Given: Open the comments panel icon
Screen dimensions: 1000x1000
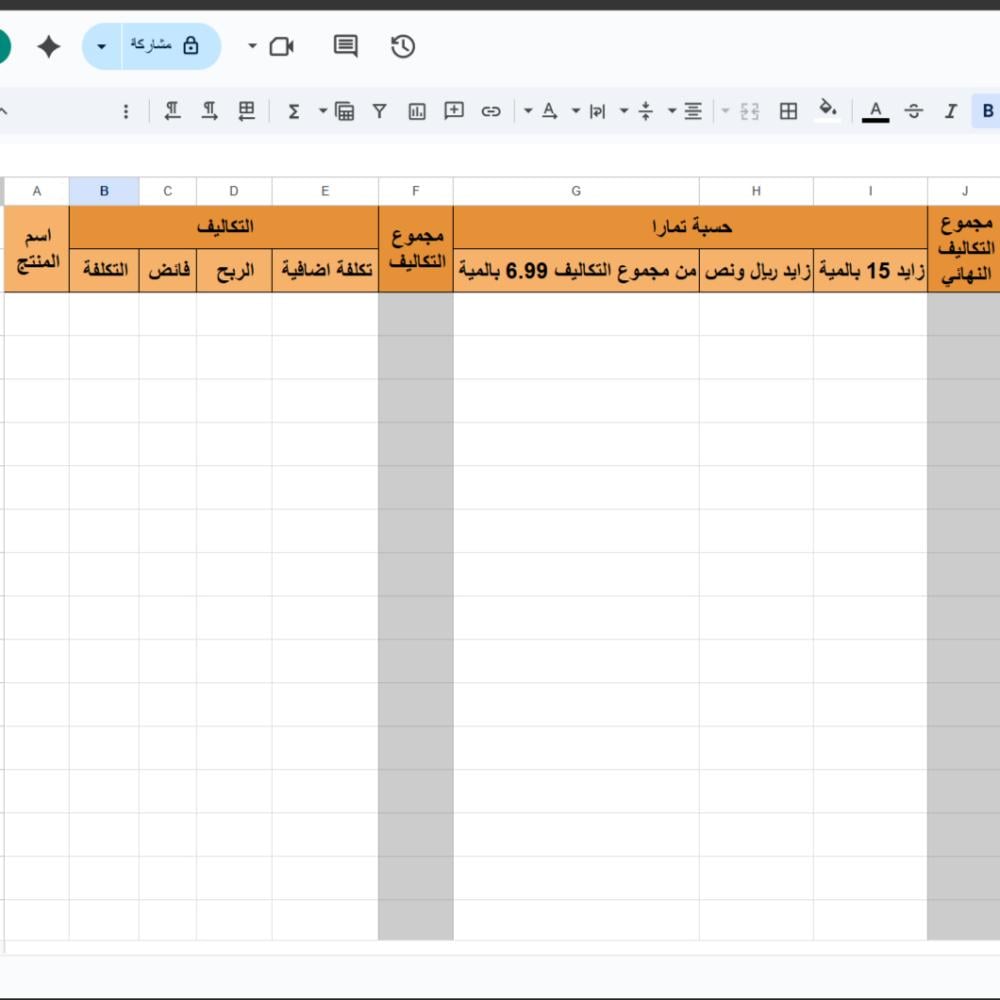Looking at the screenshot, I should tap(346, 46).
